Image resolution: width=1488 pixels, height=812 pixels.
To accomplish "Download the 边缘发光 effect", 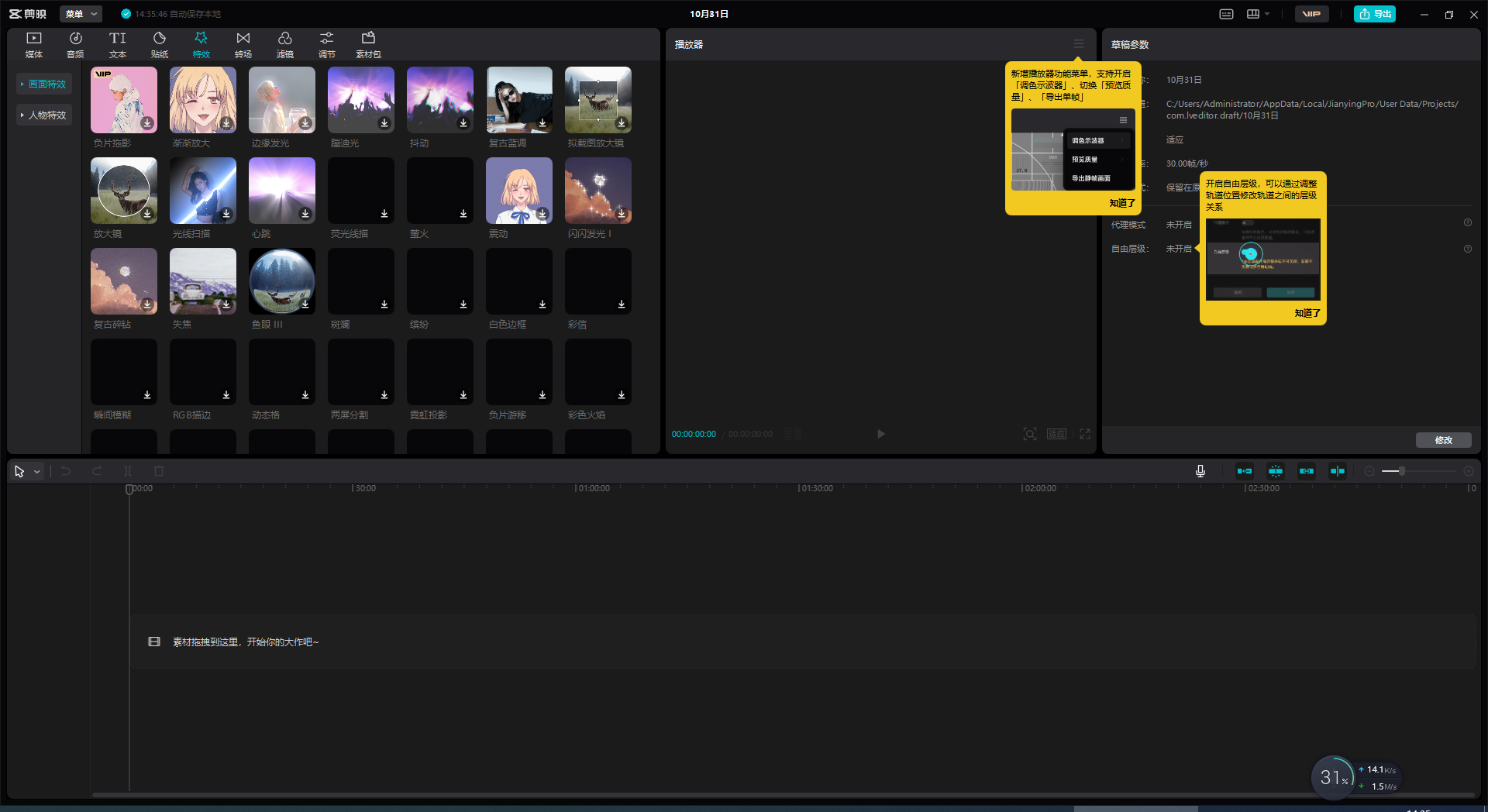I will click(305, 123).
